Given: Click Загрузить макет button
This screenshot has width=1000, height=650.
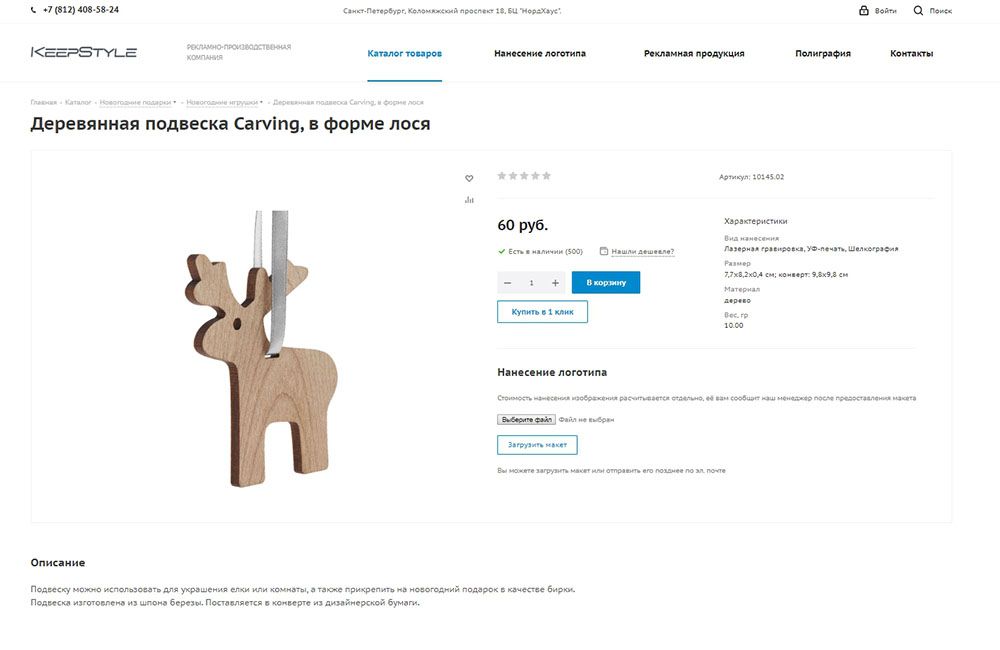Looking at the screenshot, I should click(537, 445).
